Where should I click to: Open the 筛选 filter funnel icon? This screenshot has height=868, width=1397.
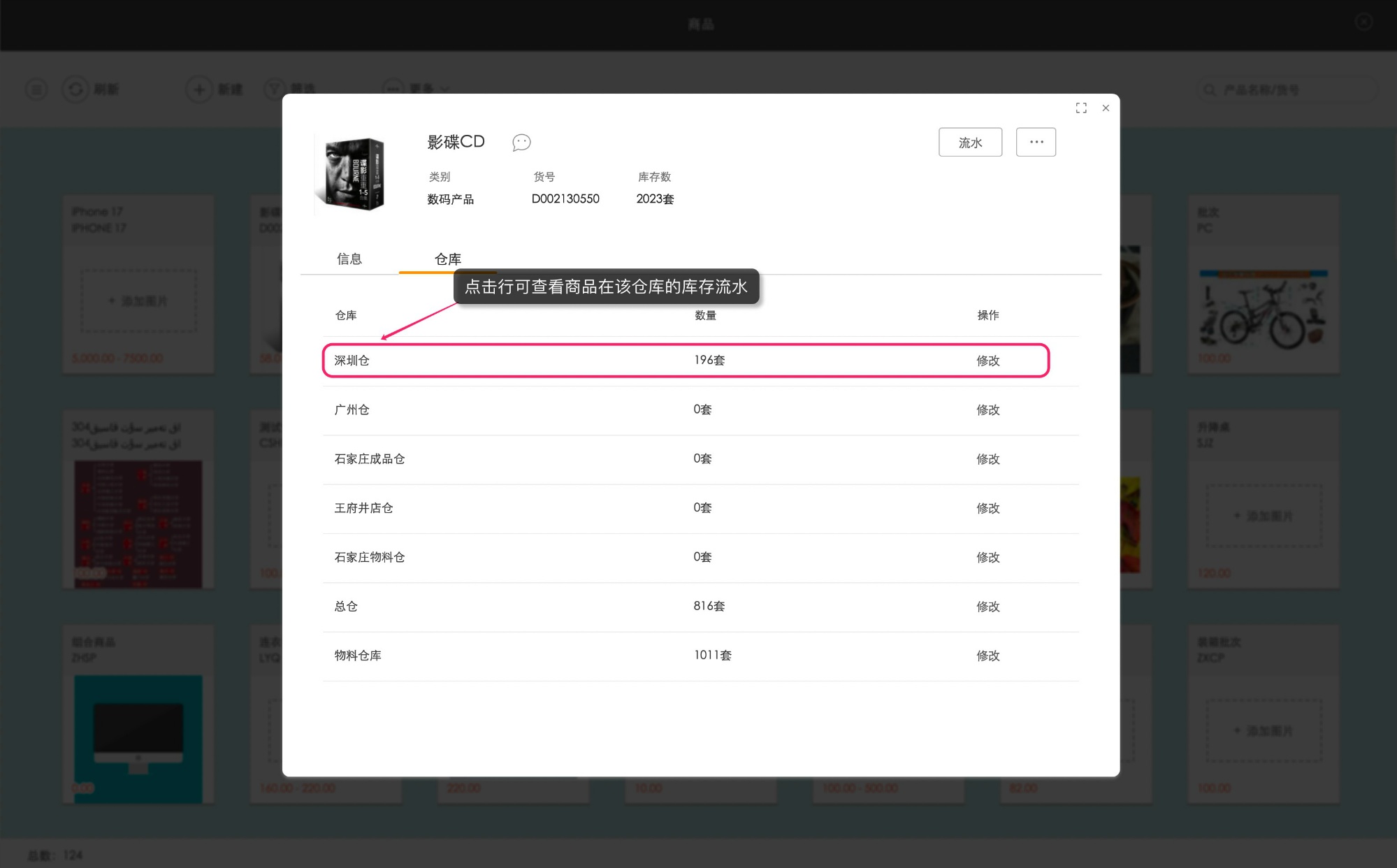coord(273,89)
